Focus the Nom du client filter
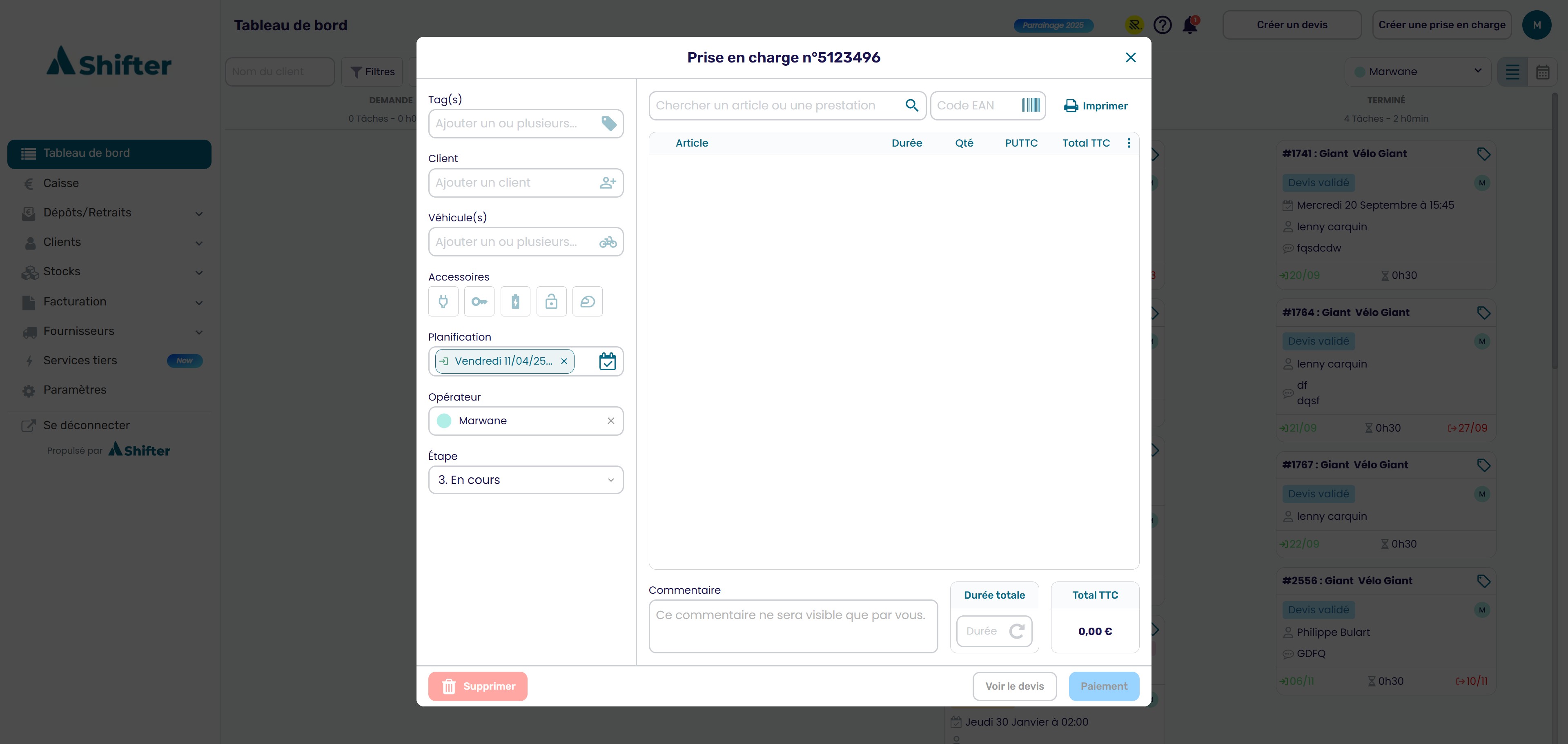This screenshot has width=1568, height=744. point(280,72)
